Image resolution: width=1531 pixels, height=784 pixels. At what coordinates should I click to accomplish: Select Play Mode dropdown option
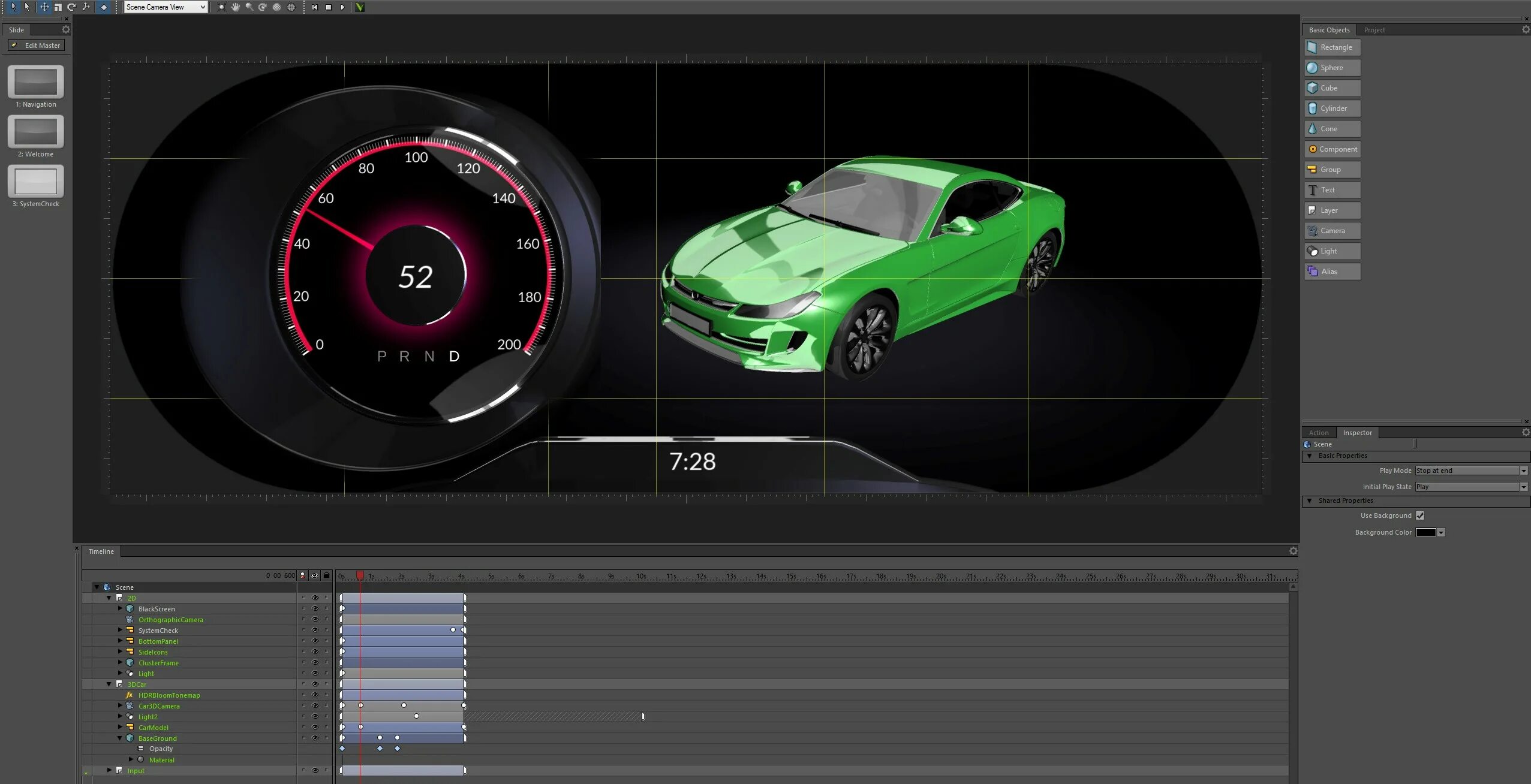coord(1470,470)
